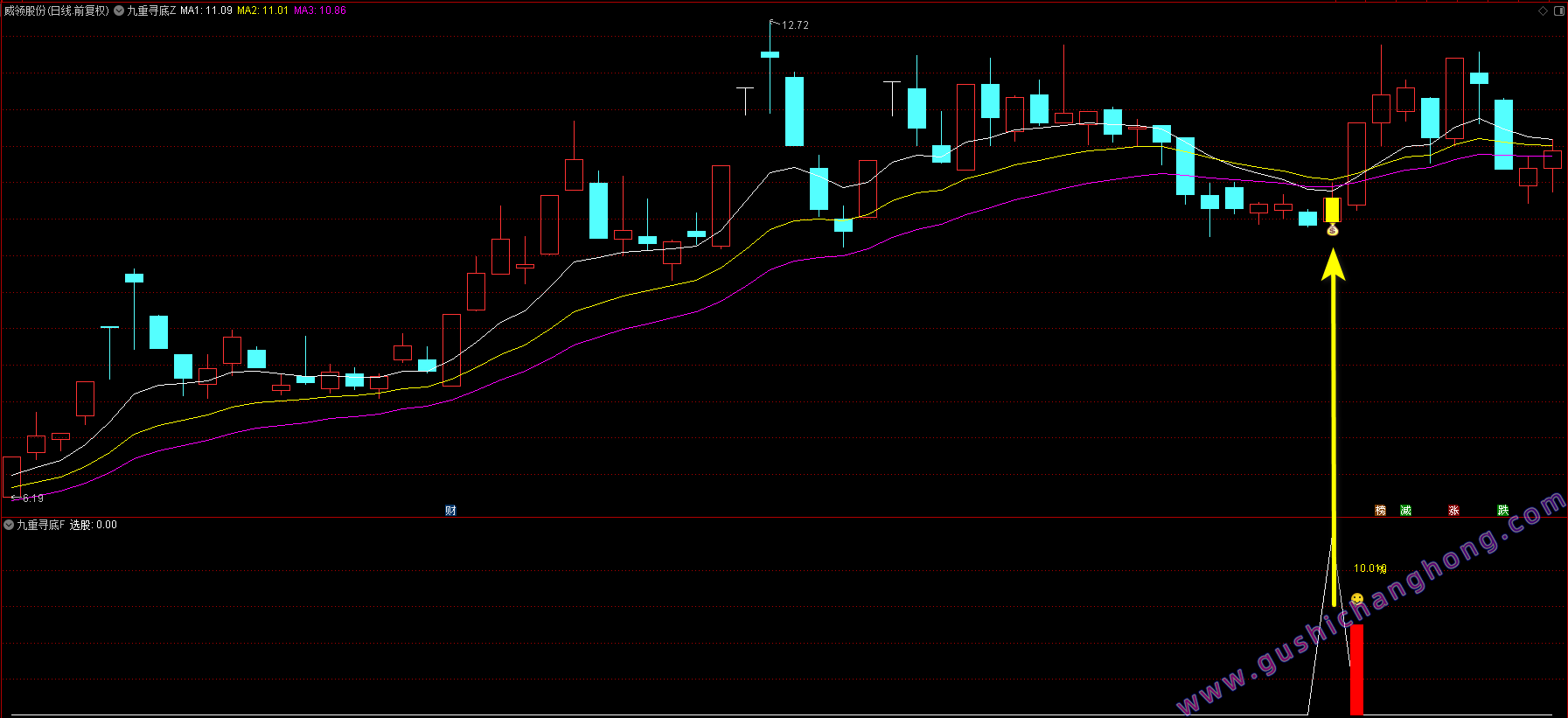Click the 选股: 0.00 value
Viewport: 1568px width, 718px height.
click(94, 525)
